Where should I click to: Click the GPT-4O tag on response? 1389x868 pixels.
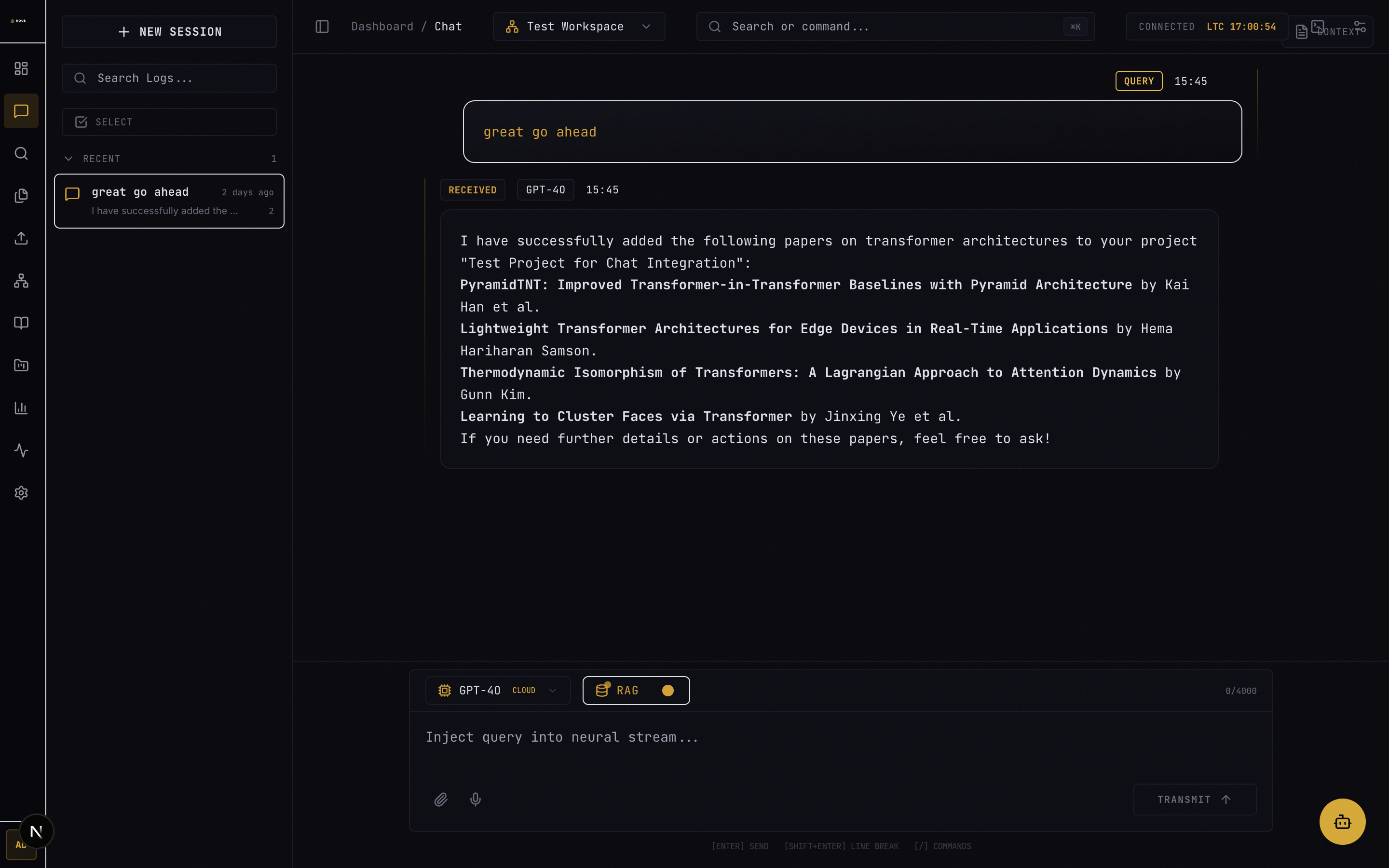coord(545,190)
